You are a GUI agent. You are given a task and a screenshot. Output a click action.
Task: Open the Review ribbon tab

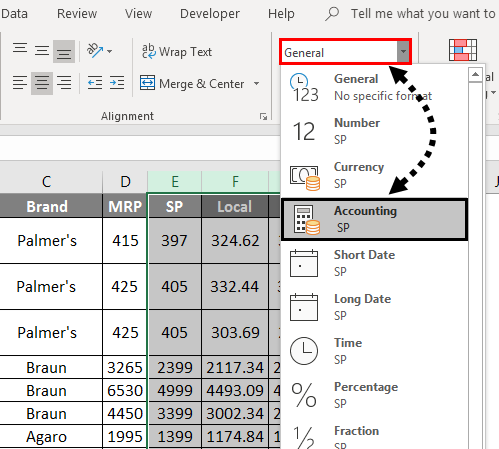pos(77,14)
